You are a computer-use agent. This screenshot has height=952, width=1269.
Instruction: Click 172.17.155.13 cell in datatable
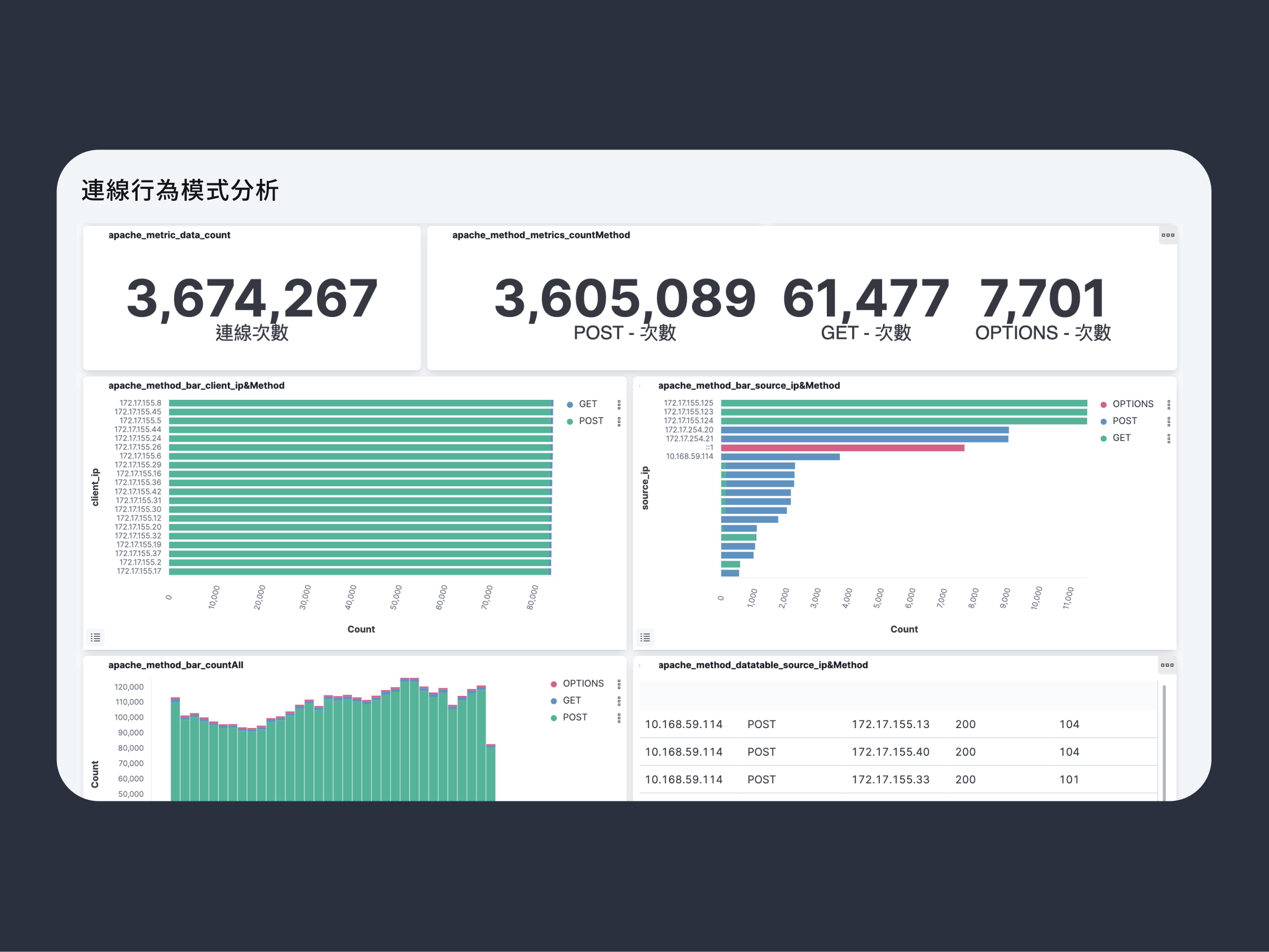tap(890, 724)
